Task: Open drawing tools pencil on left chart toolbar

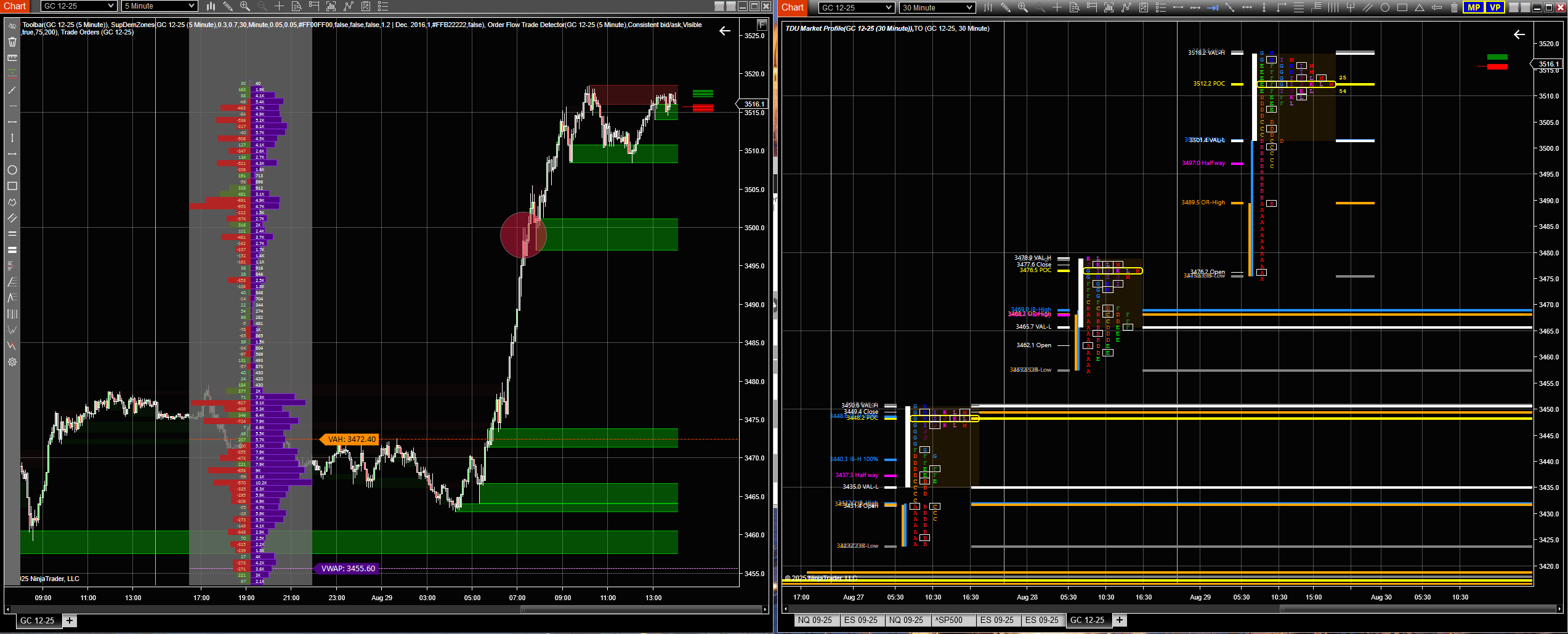Action: coord(228,6)
